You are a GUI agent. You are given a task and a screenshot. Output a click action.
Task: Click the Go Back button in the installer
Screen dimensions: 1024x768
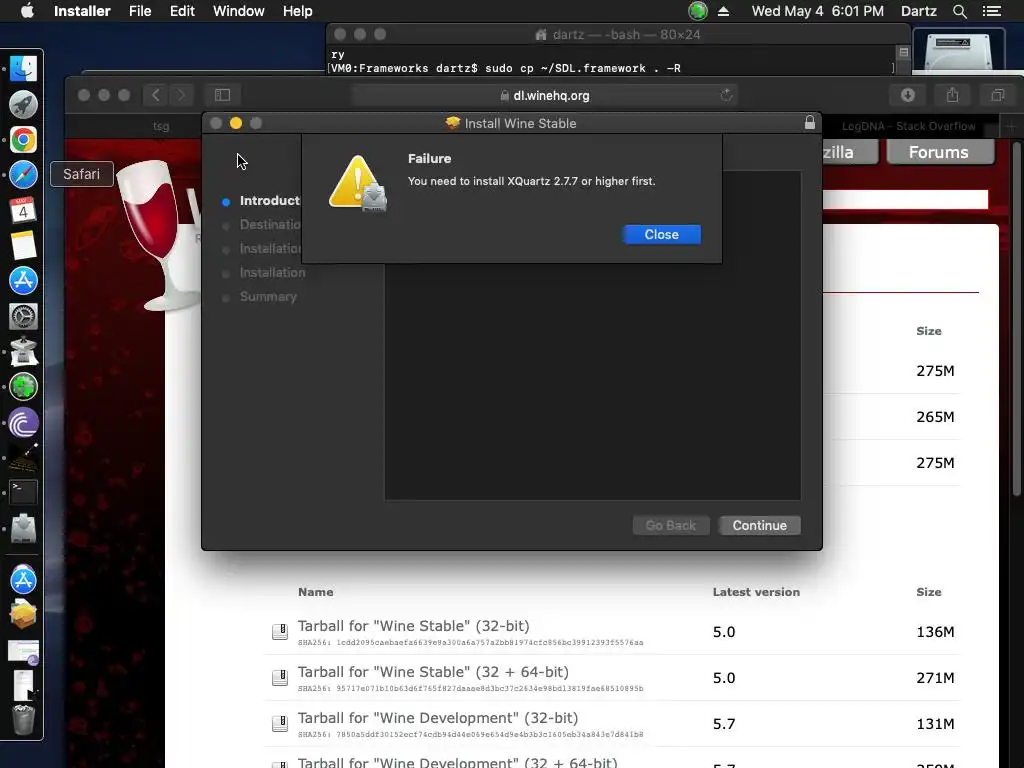[x=671, y=526]
